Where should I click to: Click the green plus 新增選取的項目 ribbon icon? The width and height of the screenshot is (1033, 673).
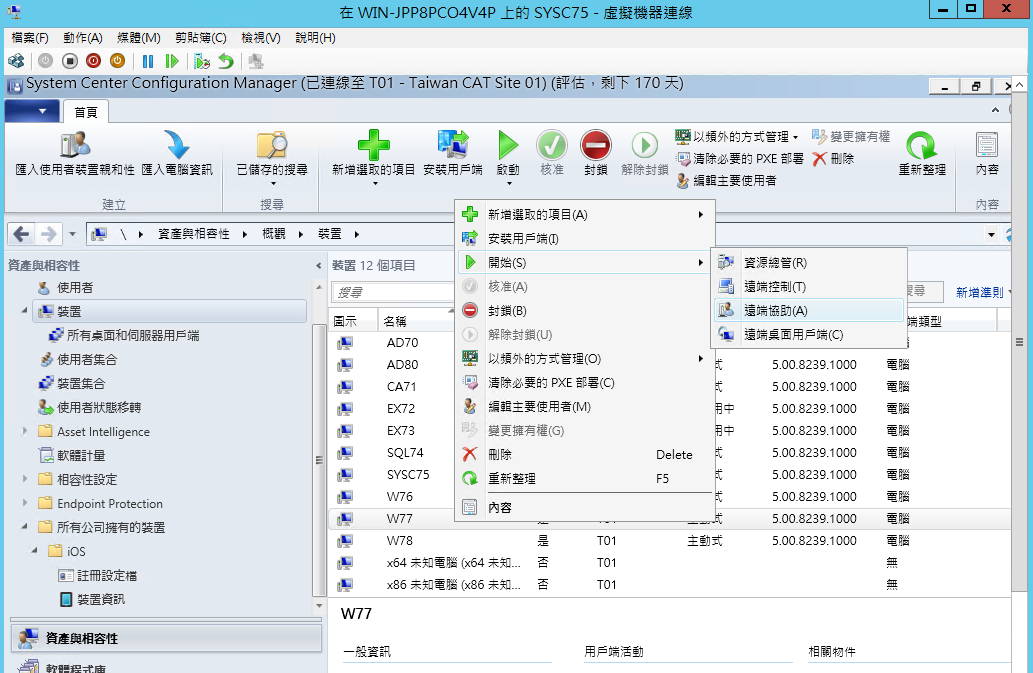coord(374,144)
